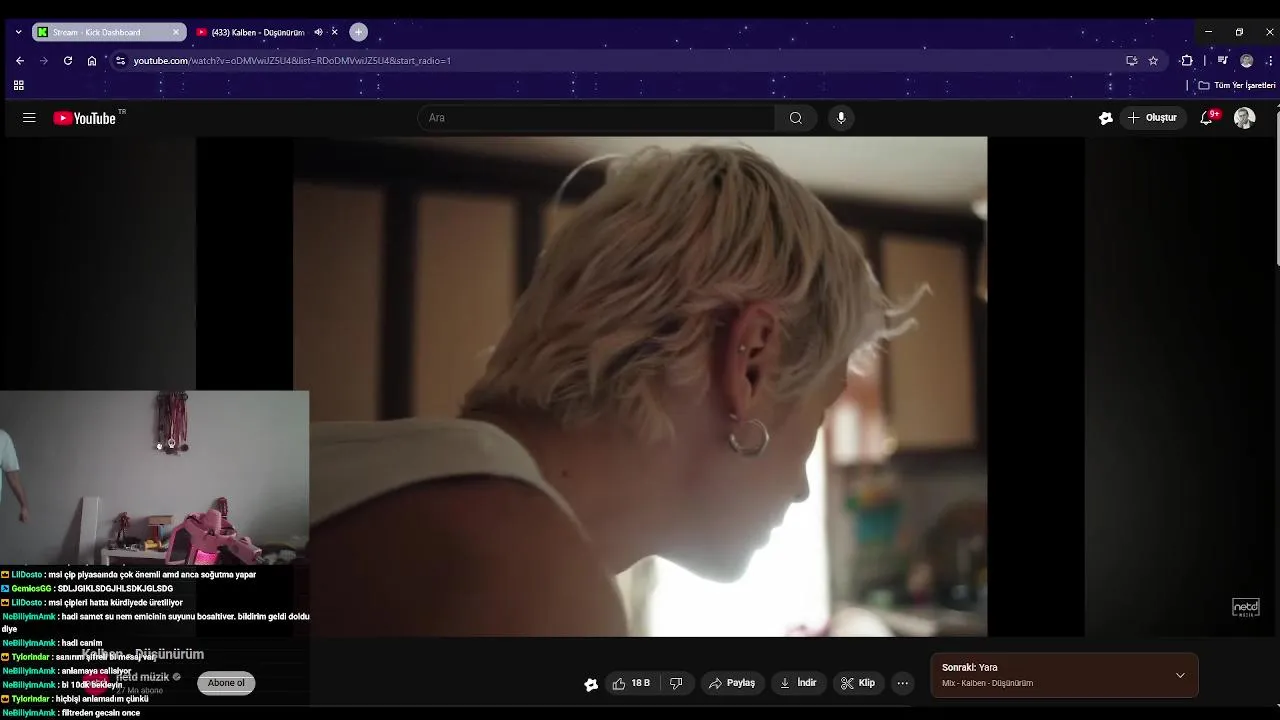This screenshot has height=720, width=1280.
Task: Click chat message 'filtreden gecsin once'
Action: click(x=101, y=713)
